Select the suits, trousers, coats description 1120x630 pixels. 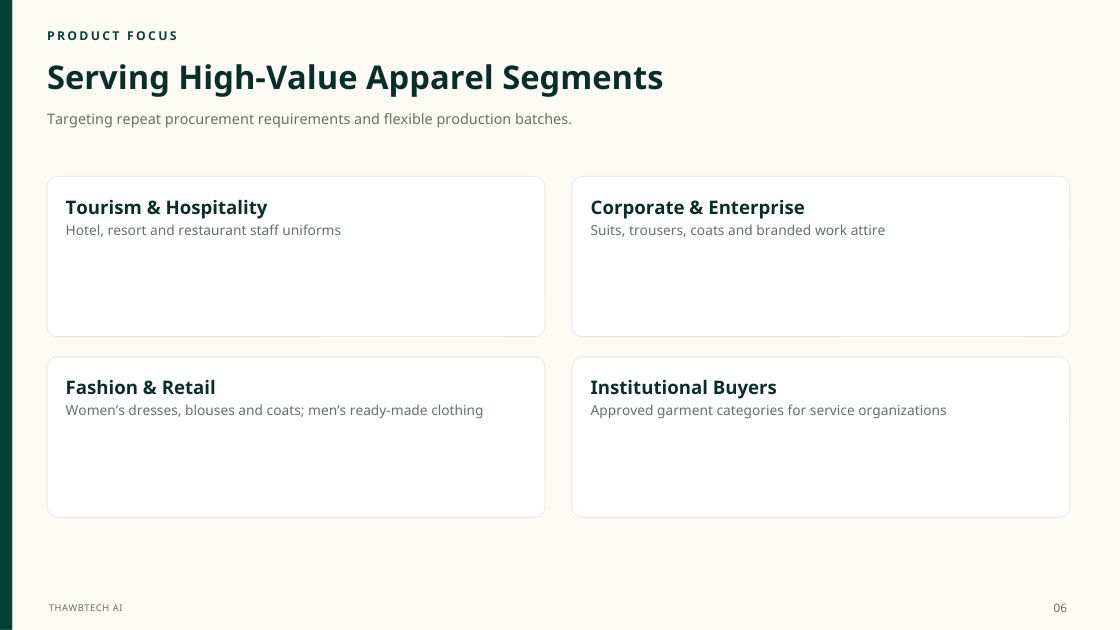tap(737, 230)
